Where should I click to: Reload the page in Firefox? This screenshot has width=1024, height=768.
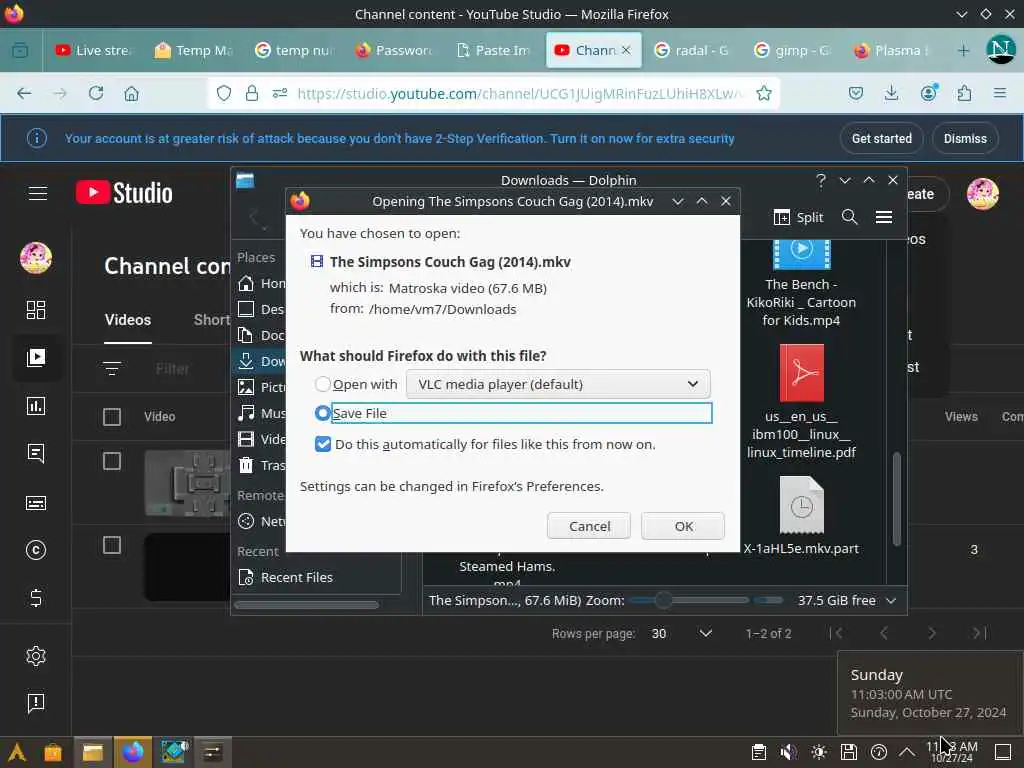96,93
